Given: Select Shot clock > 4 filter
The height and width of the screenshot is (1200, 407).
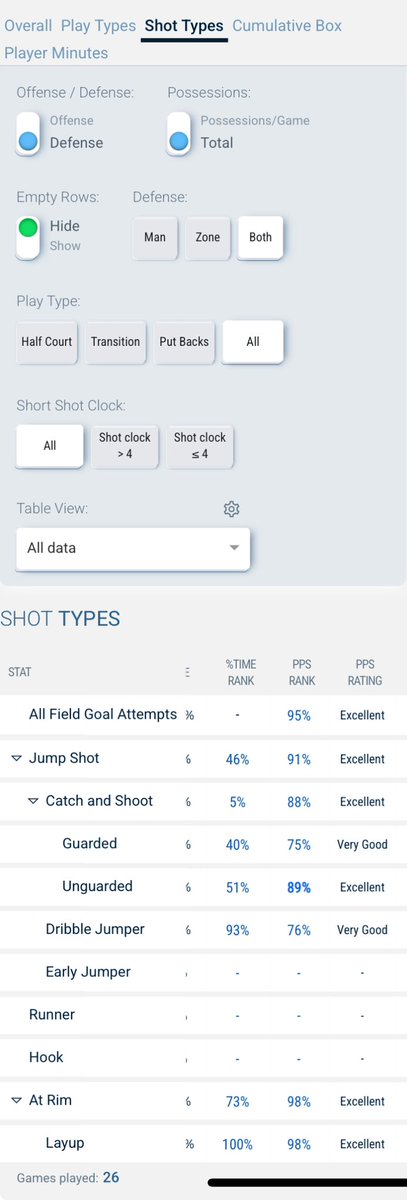Looking at the screenshot, I should 125,446.
